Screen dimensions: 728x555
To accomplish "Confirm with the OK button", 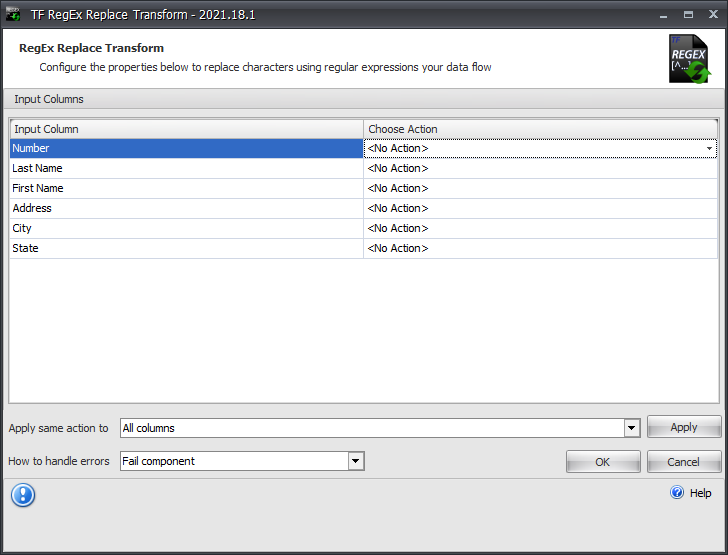I will 603,462.
